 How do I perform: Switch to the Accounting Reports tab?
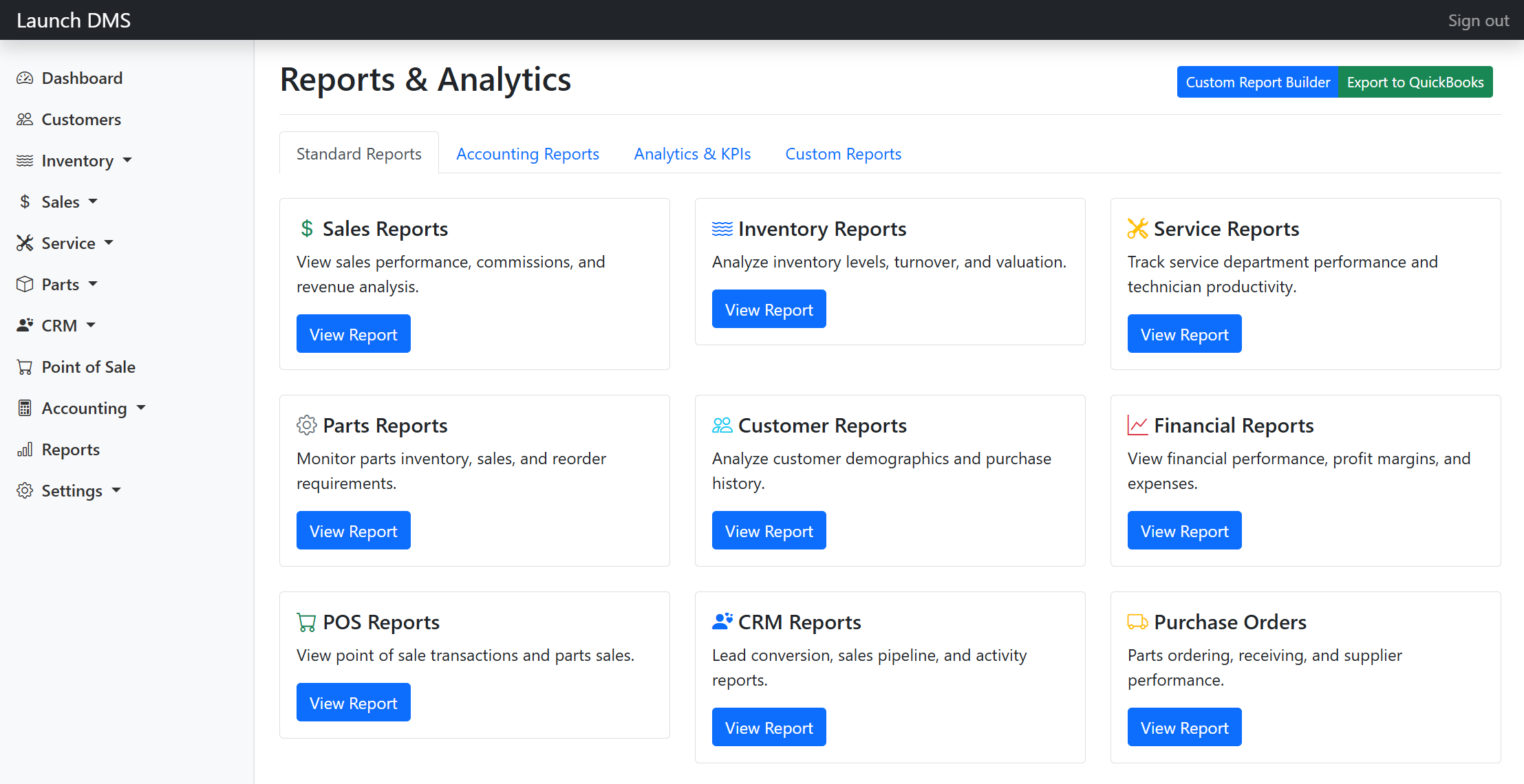[x=527, y=153]
